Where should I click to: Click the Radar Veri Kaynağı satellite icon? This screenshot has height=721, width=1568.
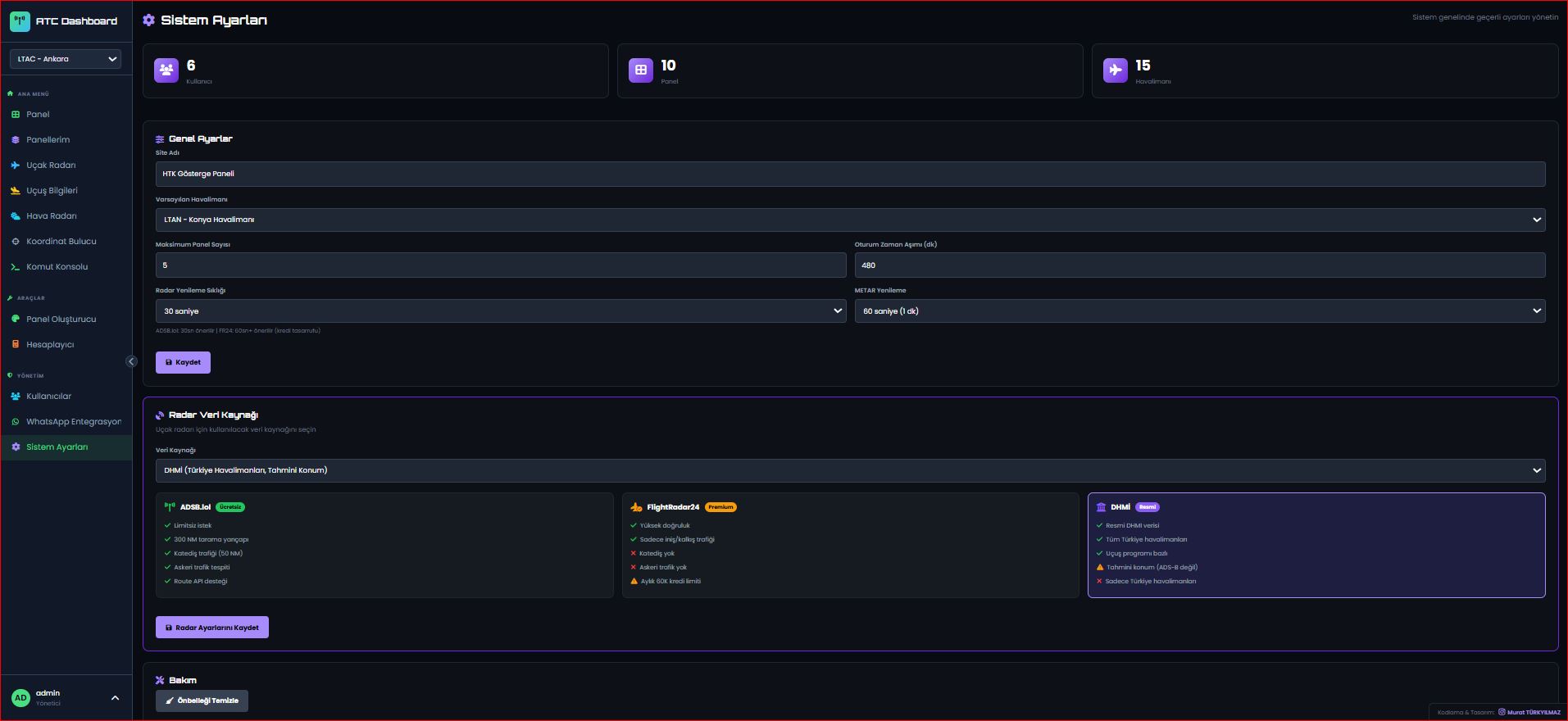[160, 415]
